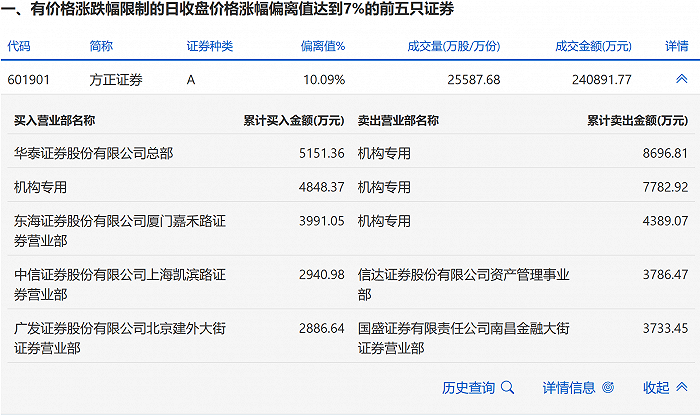Open the 详情信息 link
The image size is (700, 415).
click(x=569, y=387)
